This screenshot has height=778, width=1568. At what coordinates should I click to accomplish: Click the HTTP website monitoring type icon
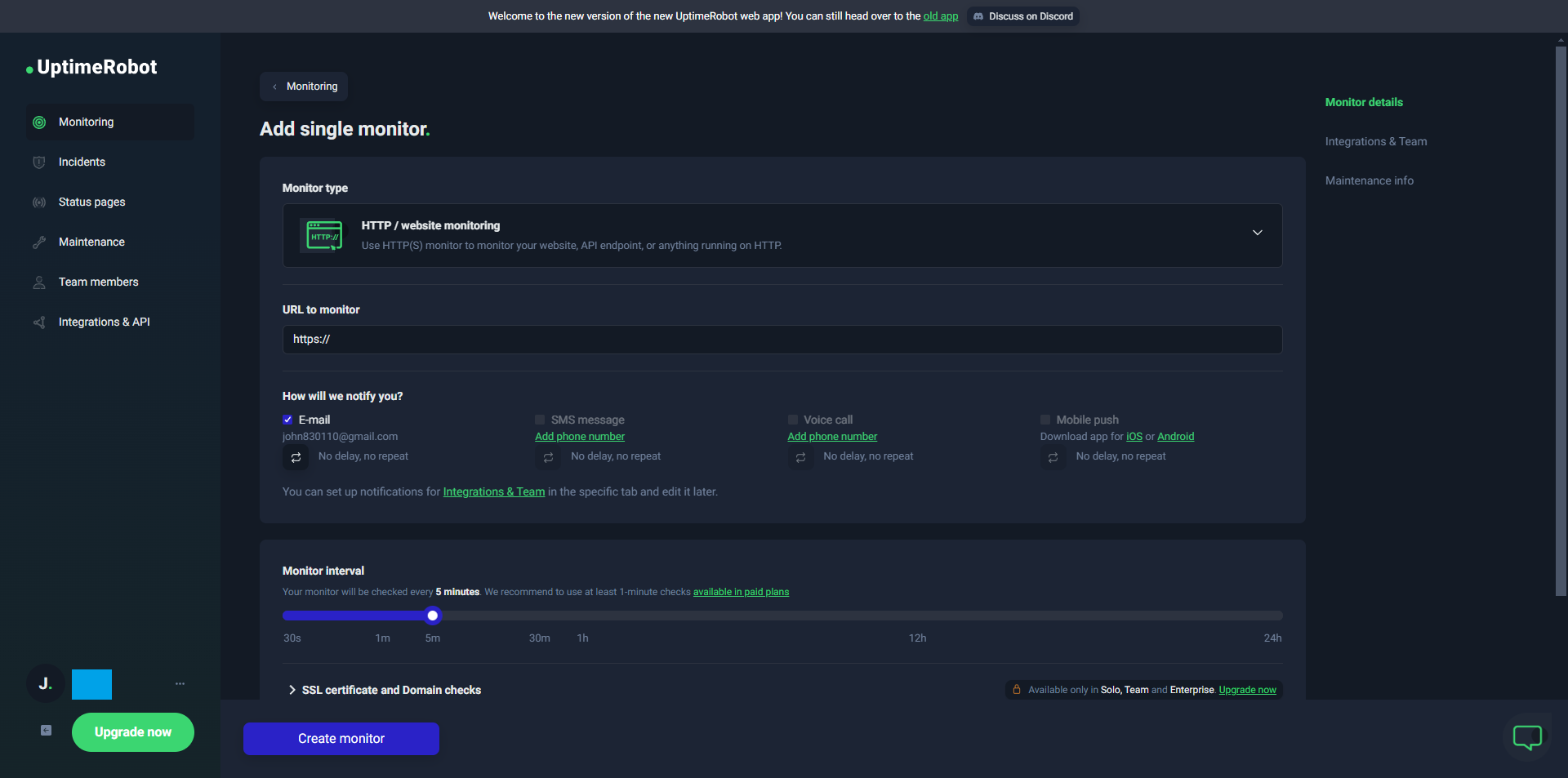point(324,235)
